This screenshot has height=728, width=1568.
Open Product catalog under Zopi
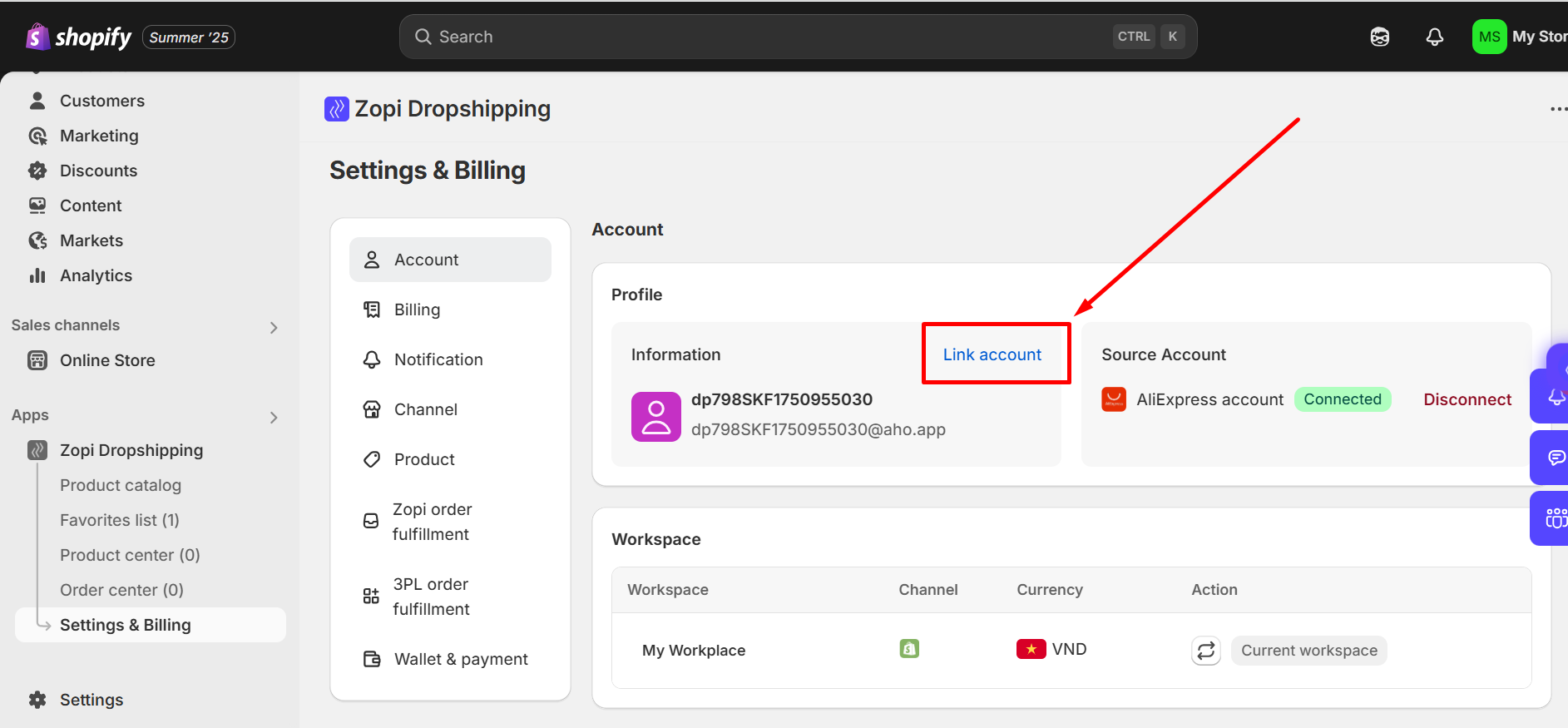pyautogui.click(x=121, y=485)
